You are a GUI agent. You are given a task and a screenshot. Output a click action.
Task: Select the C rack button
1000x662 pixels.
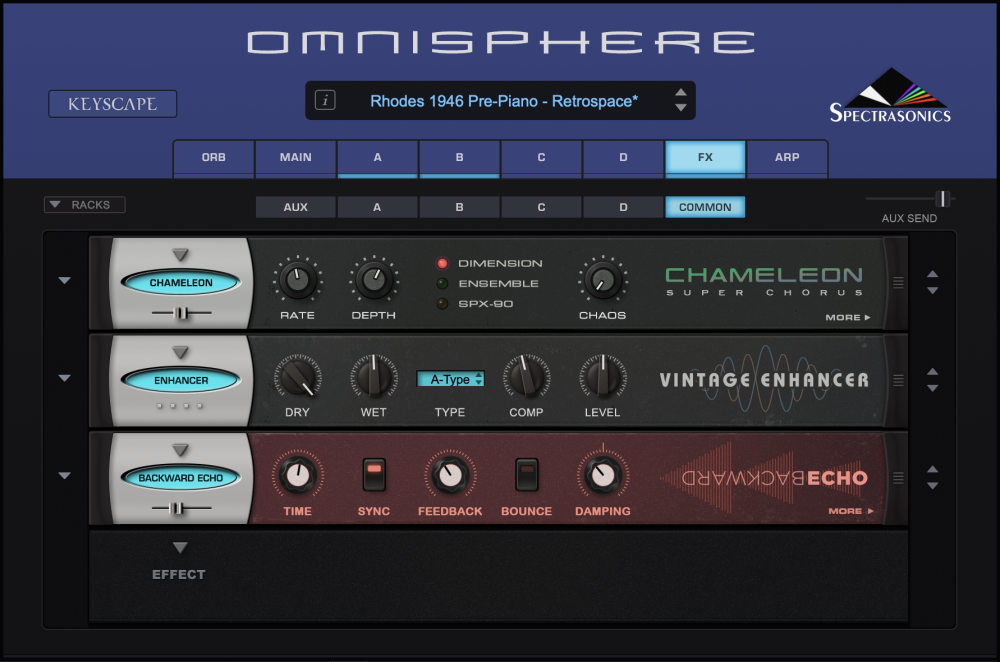[x=541, y=207]
